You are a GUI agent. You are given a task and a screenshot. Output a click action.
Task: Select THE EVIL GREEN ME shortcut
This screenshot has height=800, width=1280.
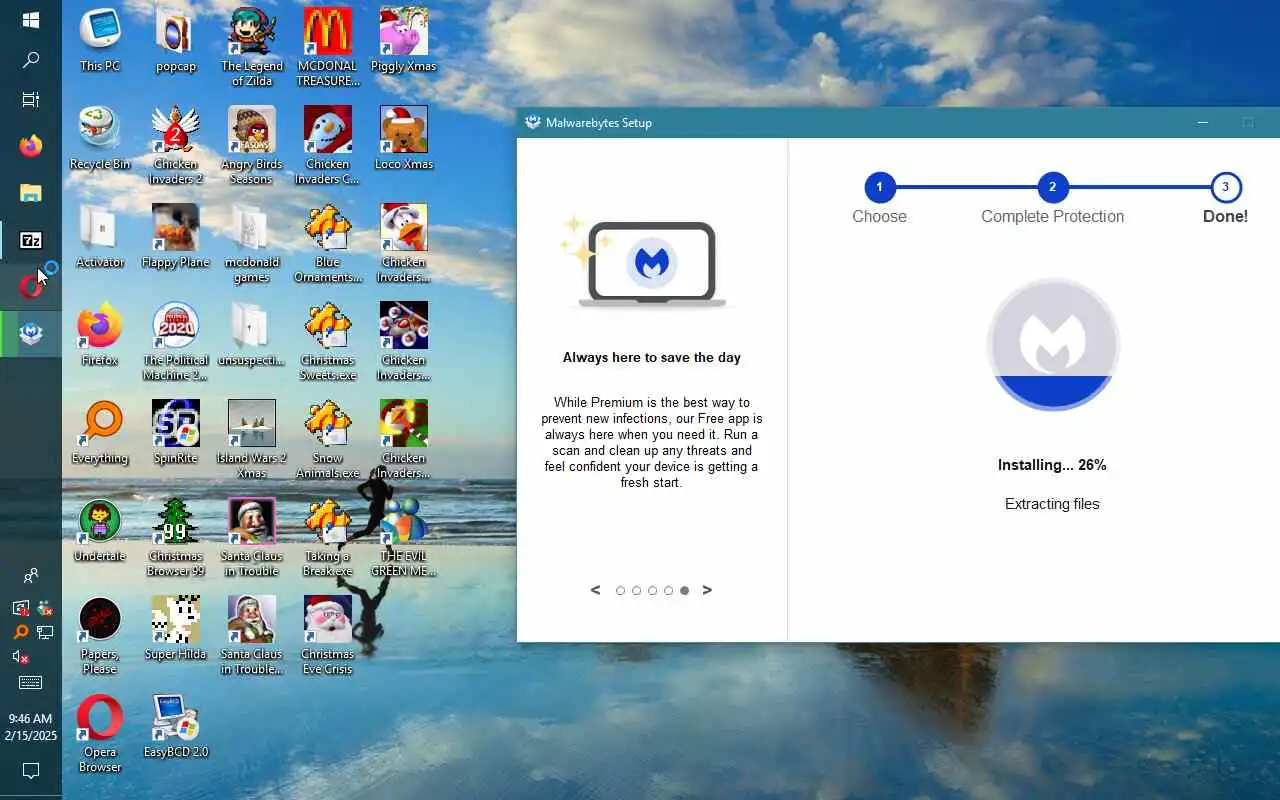click(x=404, y=538)
